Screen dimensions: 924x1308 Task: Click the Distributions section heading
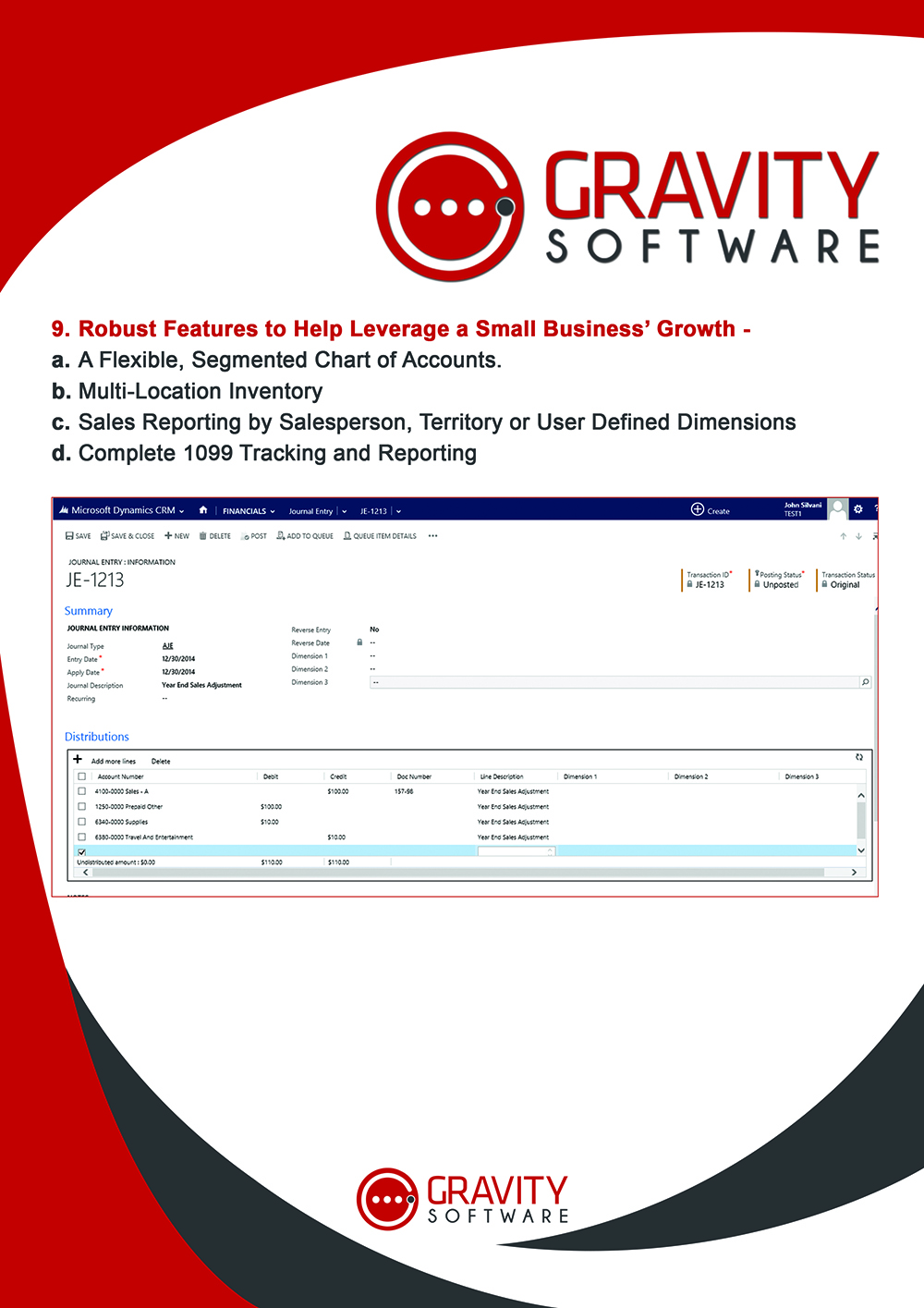click(x=97, y=737)
